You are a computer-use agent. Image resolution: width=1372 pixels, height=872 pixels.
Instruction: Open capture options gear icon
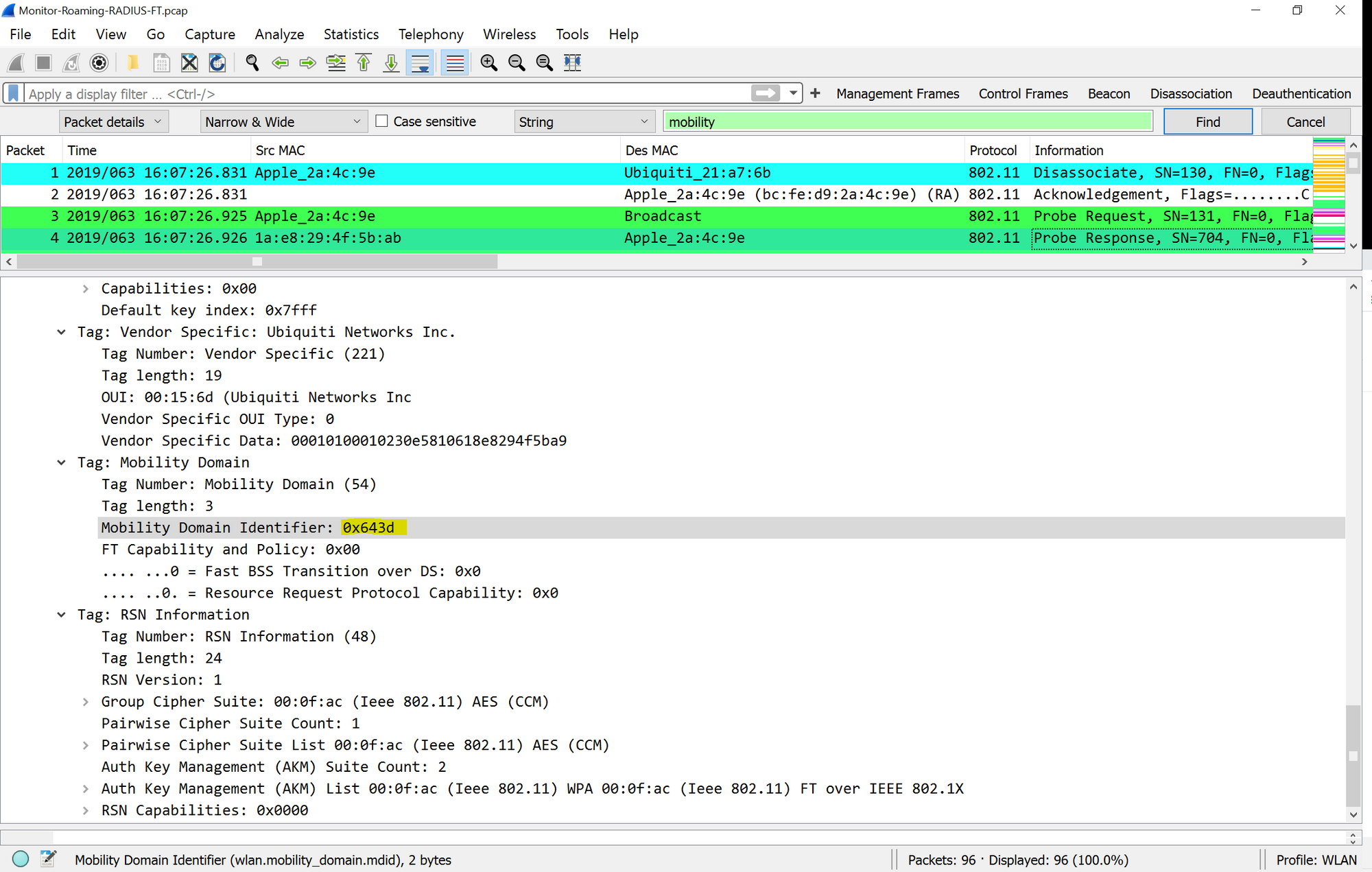pyautogui.click(x=99, y=63)
